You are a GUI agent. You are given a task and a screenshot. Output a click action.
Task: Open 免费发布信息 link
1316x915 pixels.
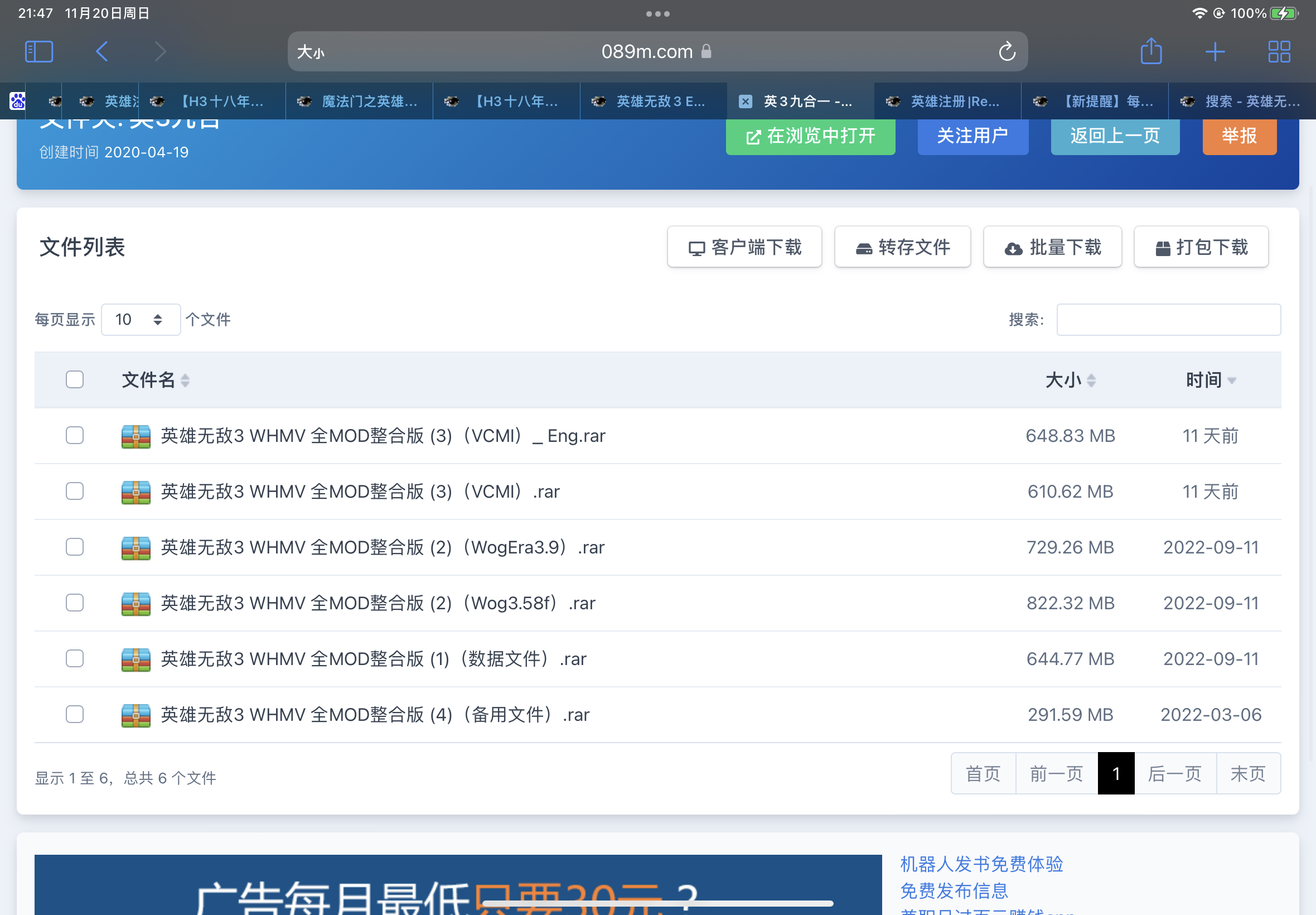954,891
